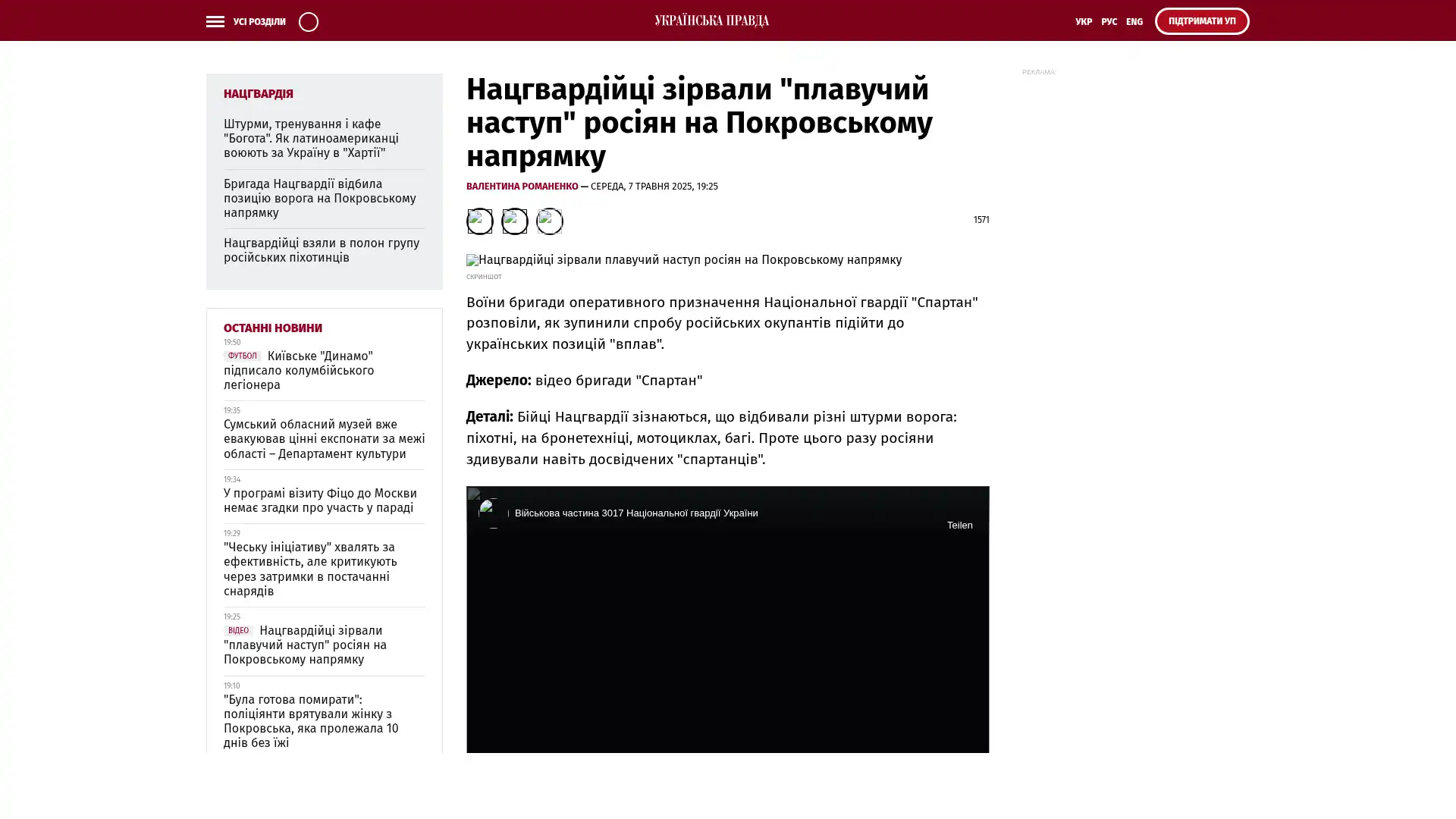1456x819 pixels.
Task: Open the hamburger menu for all sections
Action: click(215, 21)
